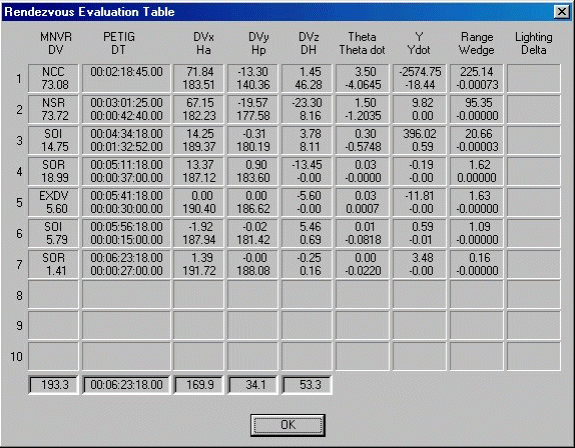
Task: Click empty Lighting cell in row 1
Action: (534, 78)
